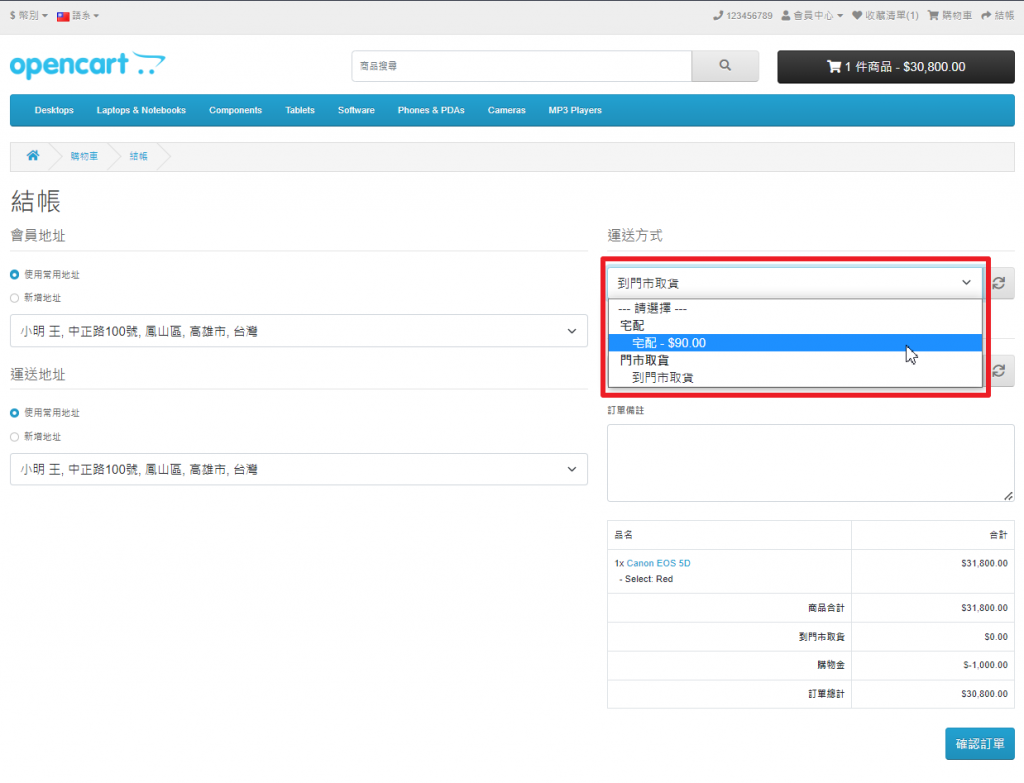This screenshot has height=783, width=1024.
Task: Open the Software category
Action: (356, 110)
